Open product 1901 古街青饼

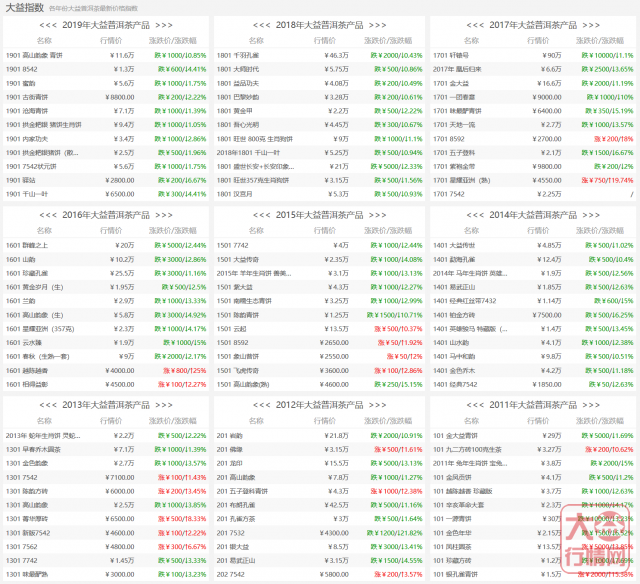27,97
